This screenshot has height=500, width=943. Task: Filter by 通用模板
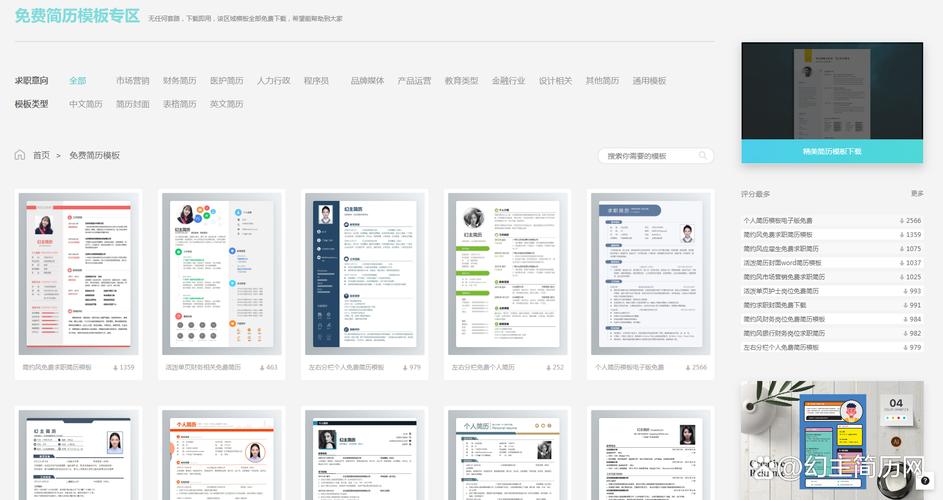tap(649, 81)
